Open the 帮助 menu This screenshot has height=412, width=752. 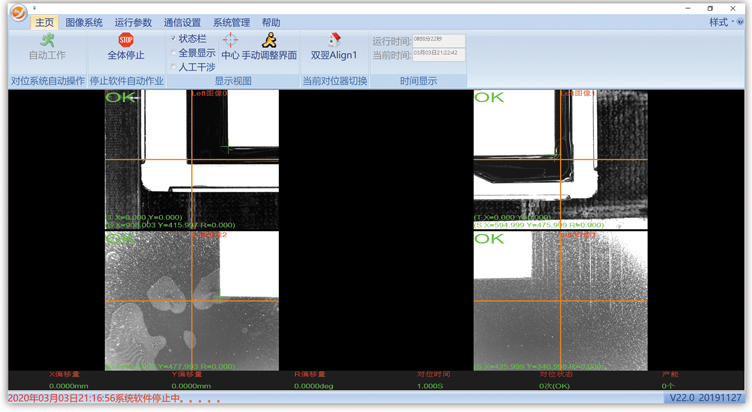coord(271,22)
